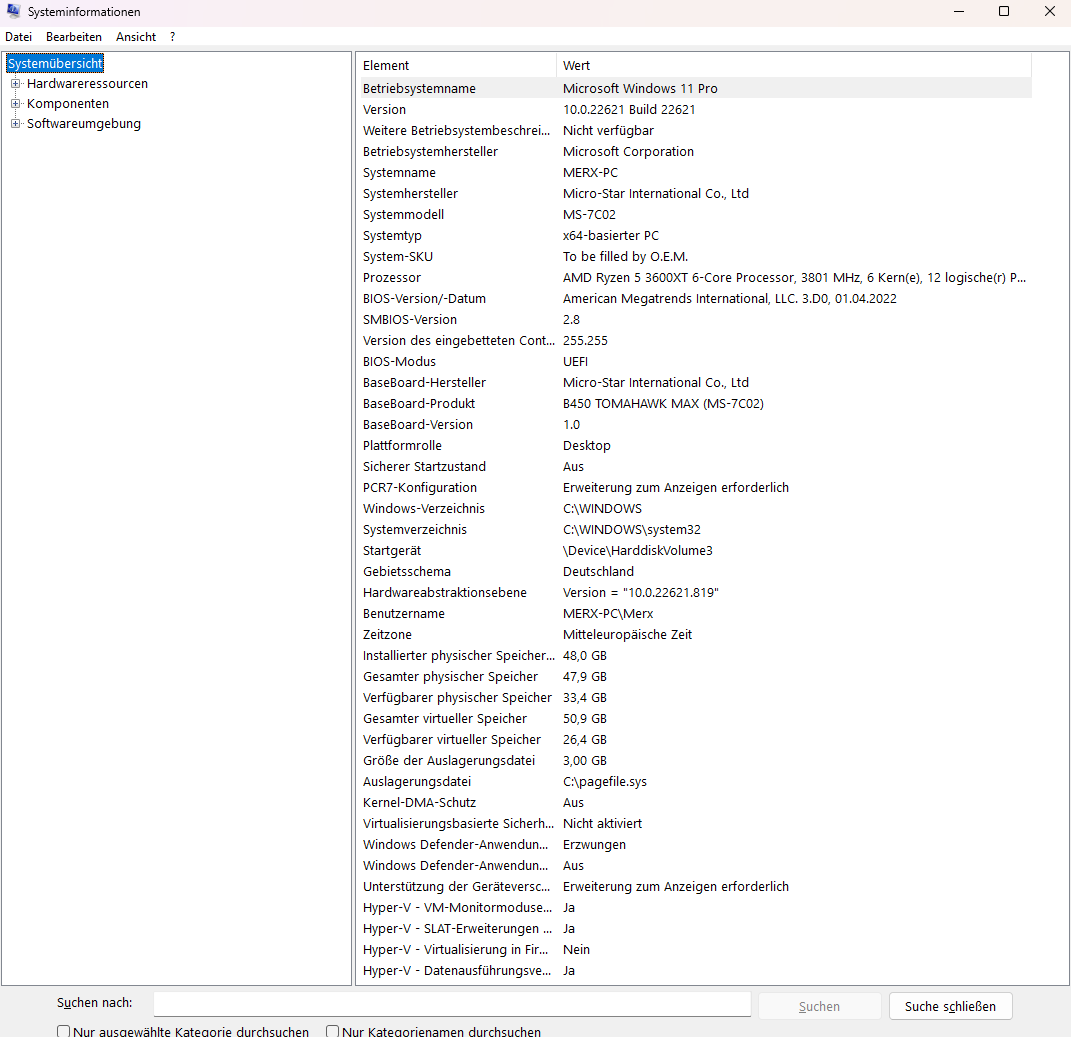This screenshot has height=1037, width=1071.
Task: Click the Wert column header
Action: [794, 66]
